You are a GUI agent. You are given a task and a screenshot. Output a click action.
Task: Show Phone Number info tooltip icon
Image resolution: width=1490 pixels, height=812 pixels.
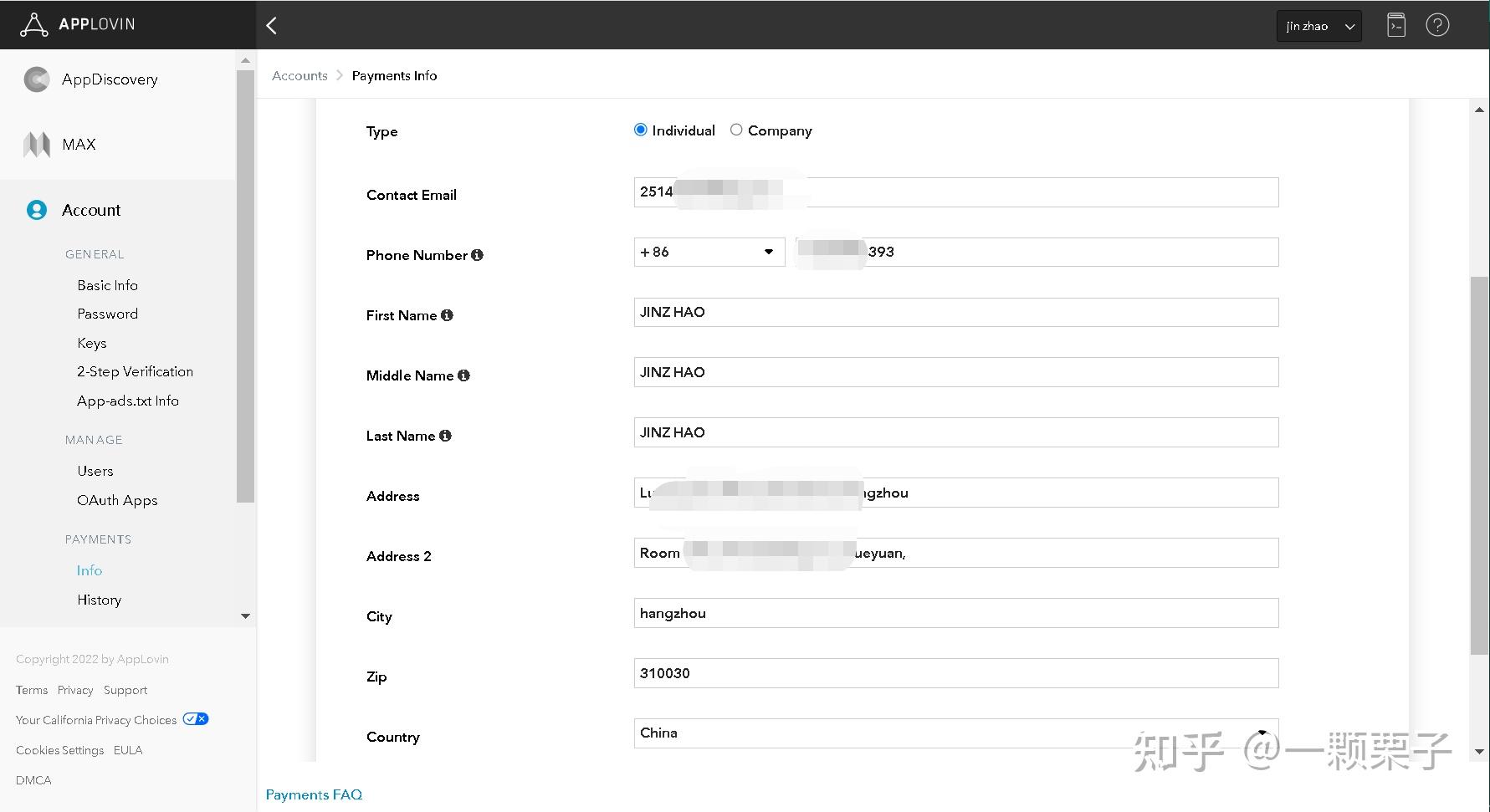coord(477,255)
